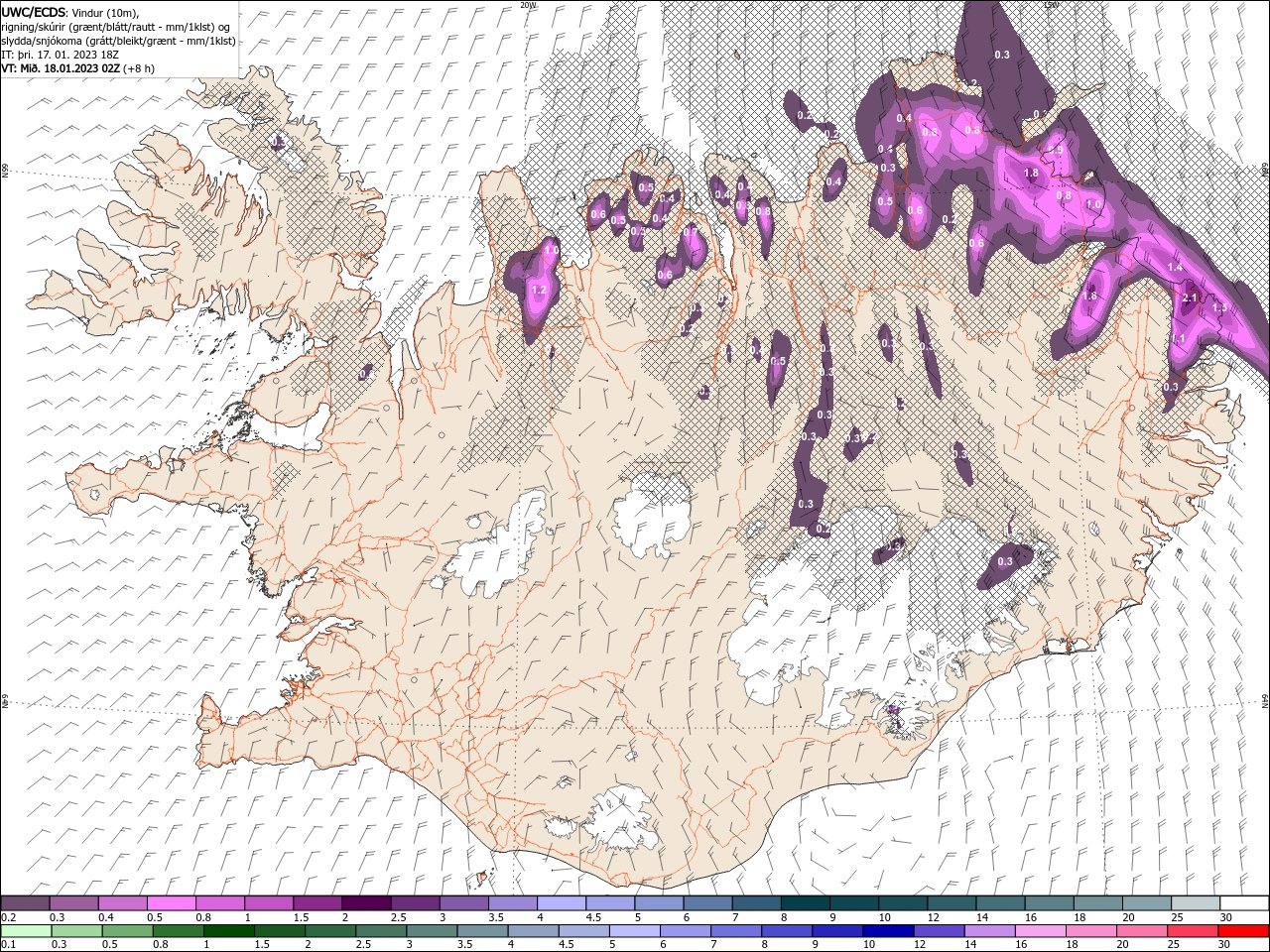Click the 2.1 precipitation value on the map

pos(1192,297)
